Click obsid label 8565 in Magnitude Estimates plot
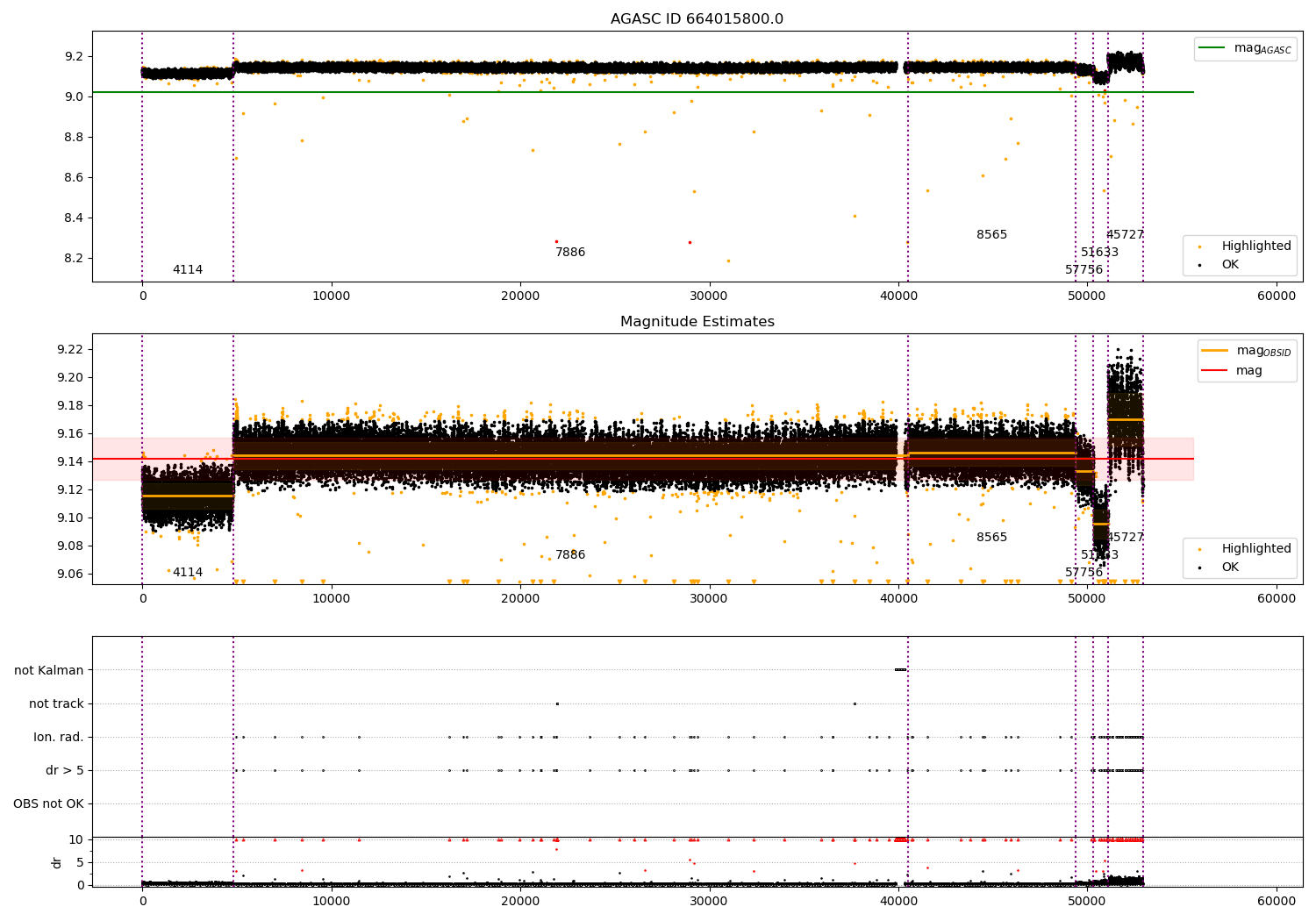Screen dimensions: 1316x921 click(x=992, y=537)
